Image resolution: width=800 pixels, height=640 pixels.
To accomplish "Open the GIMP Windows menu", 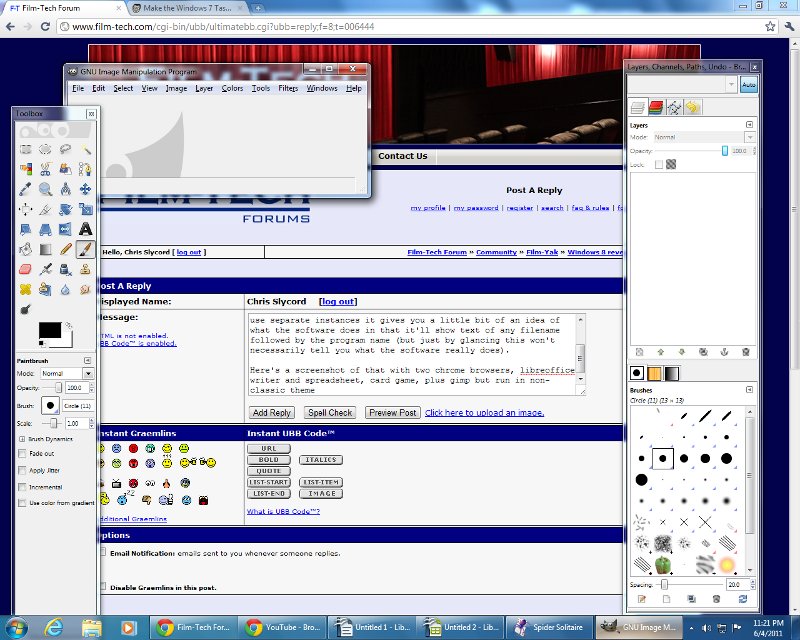I will pos(322,88).
